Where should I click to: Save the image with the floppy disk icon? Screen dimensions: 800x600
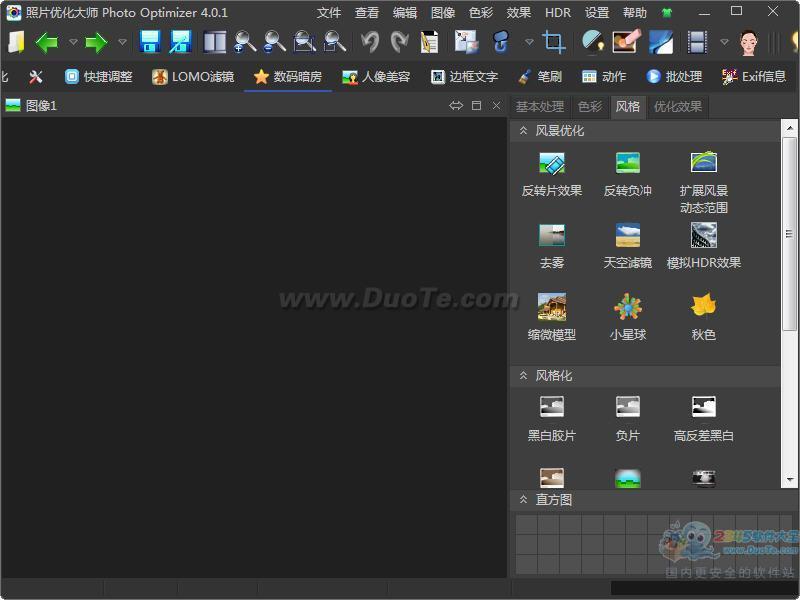click(150, 42)
